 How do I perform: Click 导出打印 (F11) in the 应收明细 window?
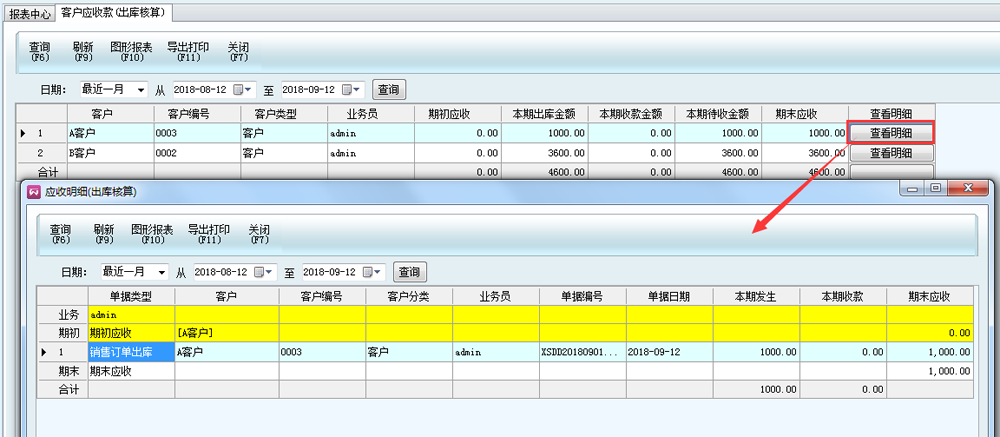pyautogui.click(x=209, y=234)
